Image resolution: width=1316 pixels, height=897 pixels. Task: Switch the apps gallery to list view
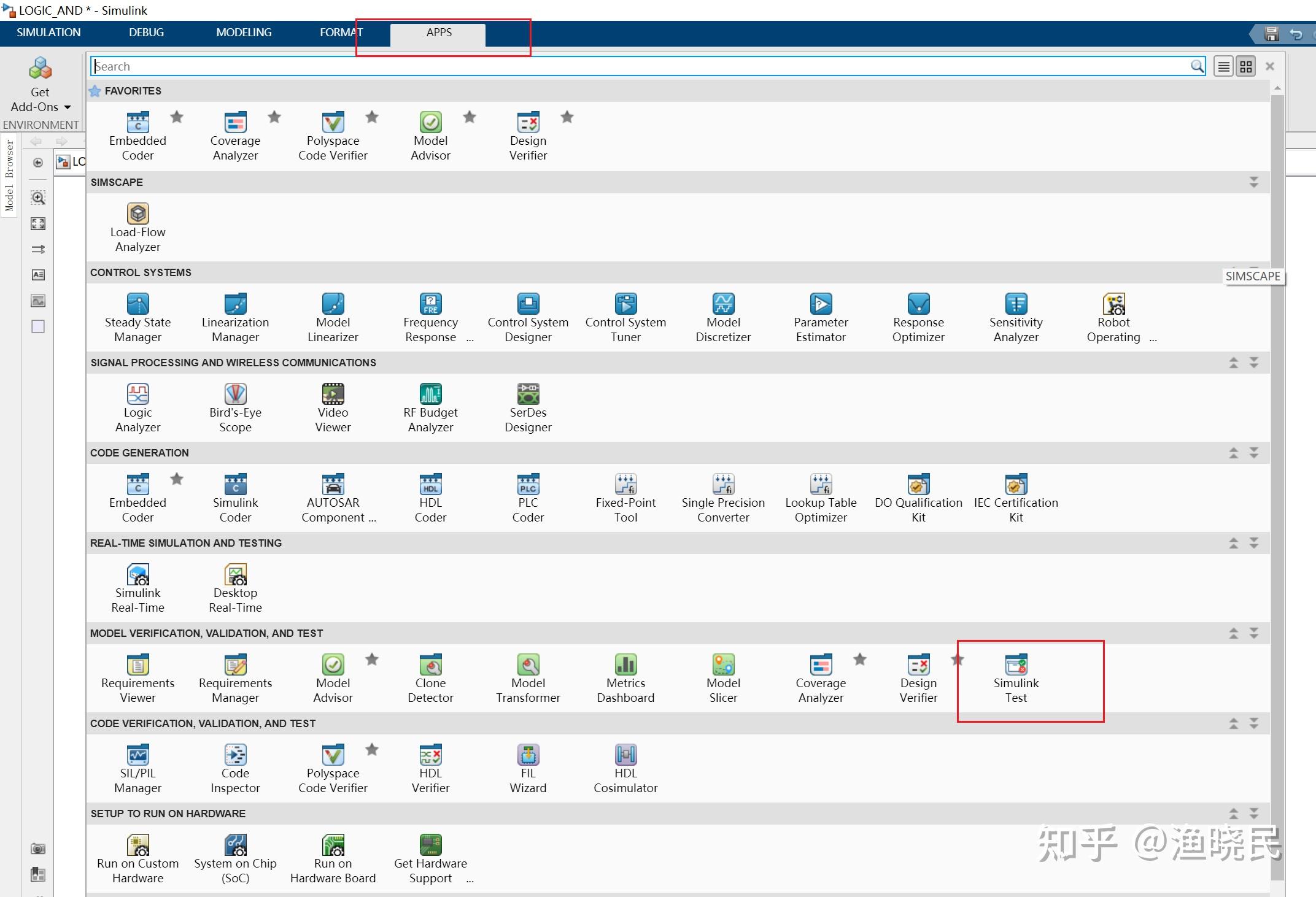[1223, 66]
